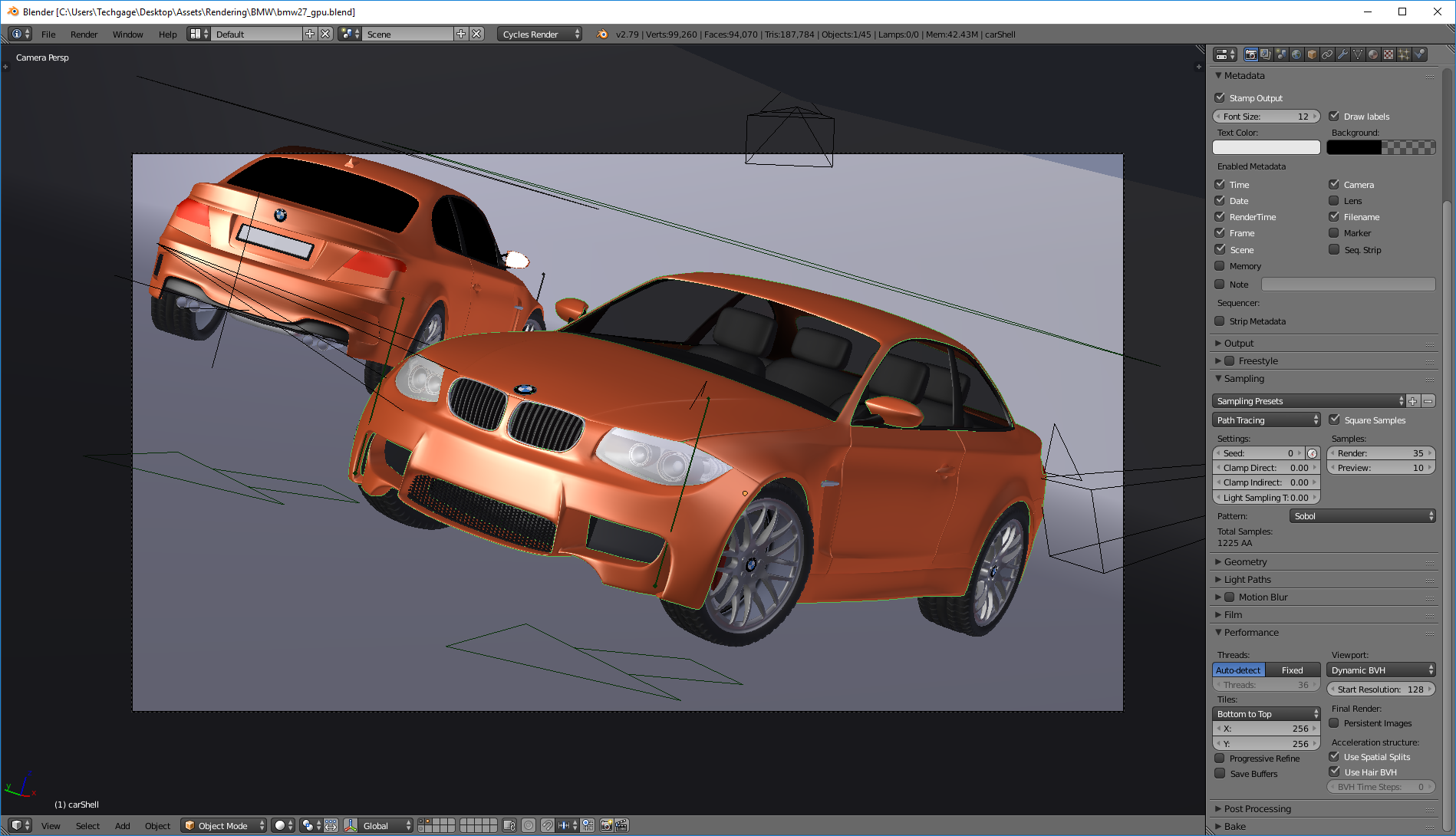Open the File menu
Viewport: 1456px width, 836px height.
48,35
